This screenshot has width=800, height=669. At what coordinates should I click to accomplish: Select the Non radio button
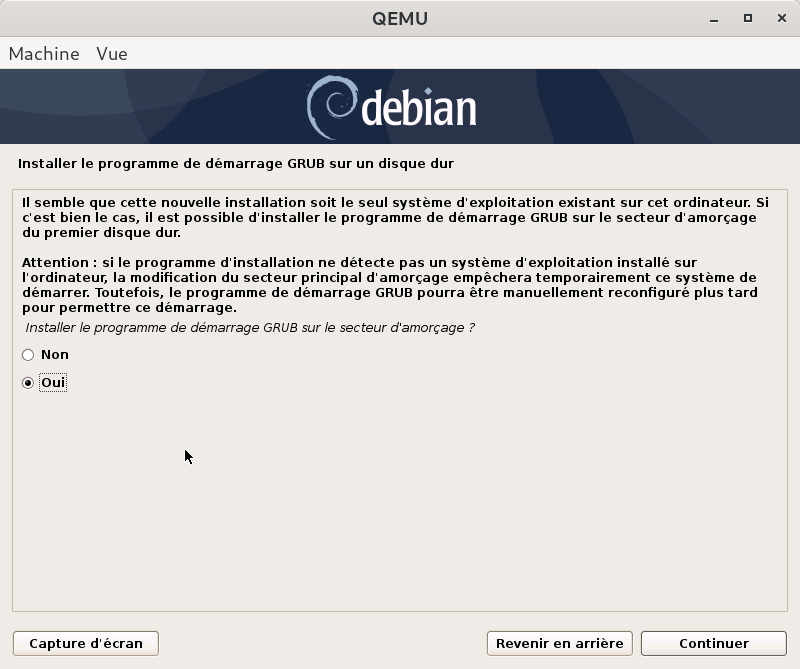pos(28,355)
